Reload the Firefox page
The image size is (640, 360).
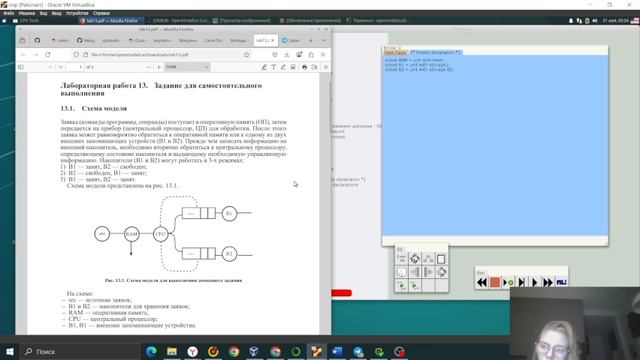[48, 54]
